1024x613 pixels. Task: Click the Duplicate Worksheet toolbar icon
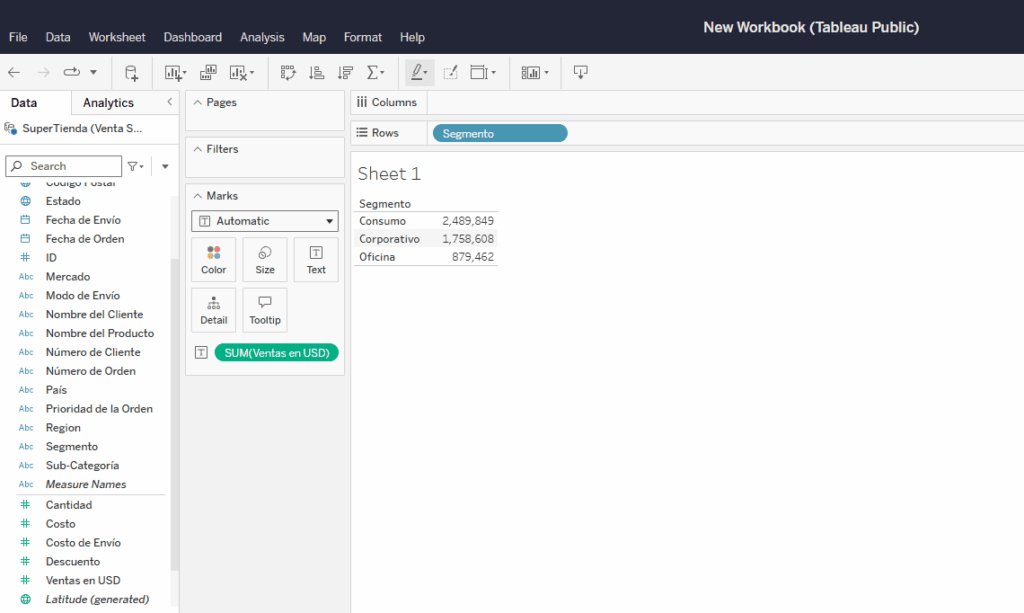click(x=208, y=73)
